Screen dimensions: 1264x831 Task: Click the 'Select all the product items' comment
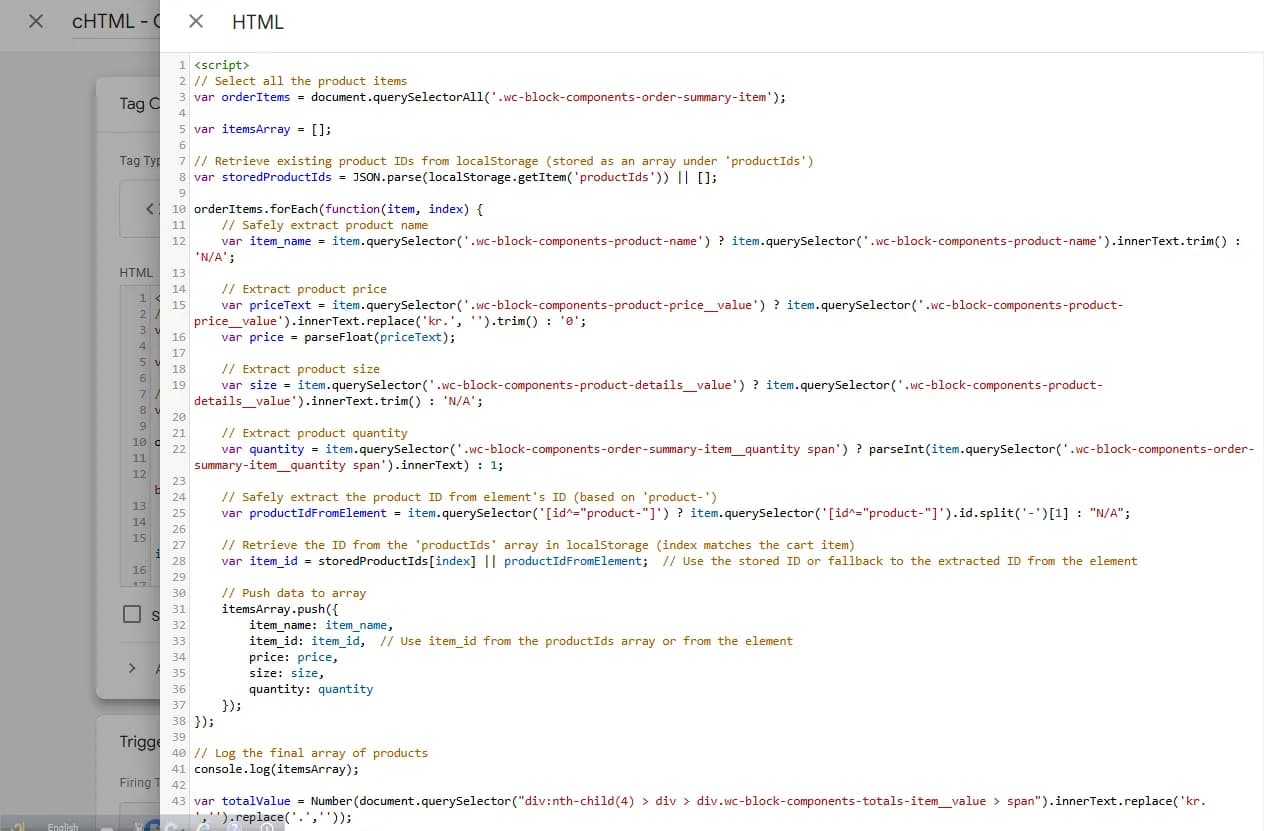click(x=301, y=81)
